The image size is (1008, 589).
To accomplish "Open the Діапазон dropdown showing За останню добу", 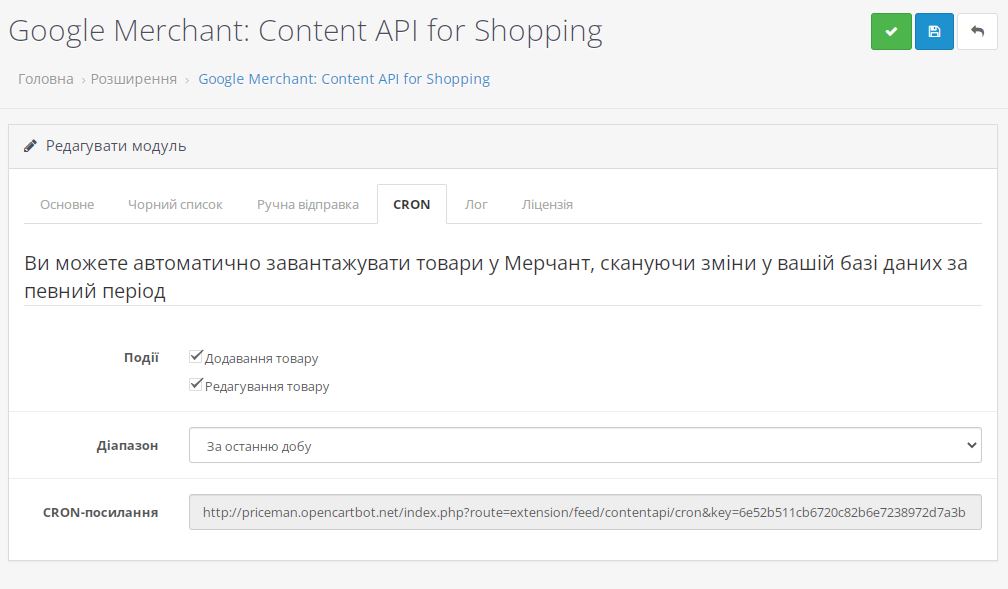I will pos(585,445).
